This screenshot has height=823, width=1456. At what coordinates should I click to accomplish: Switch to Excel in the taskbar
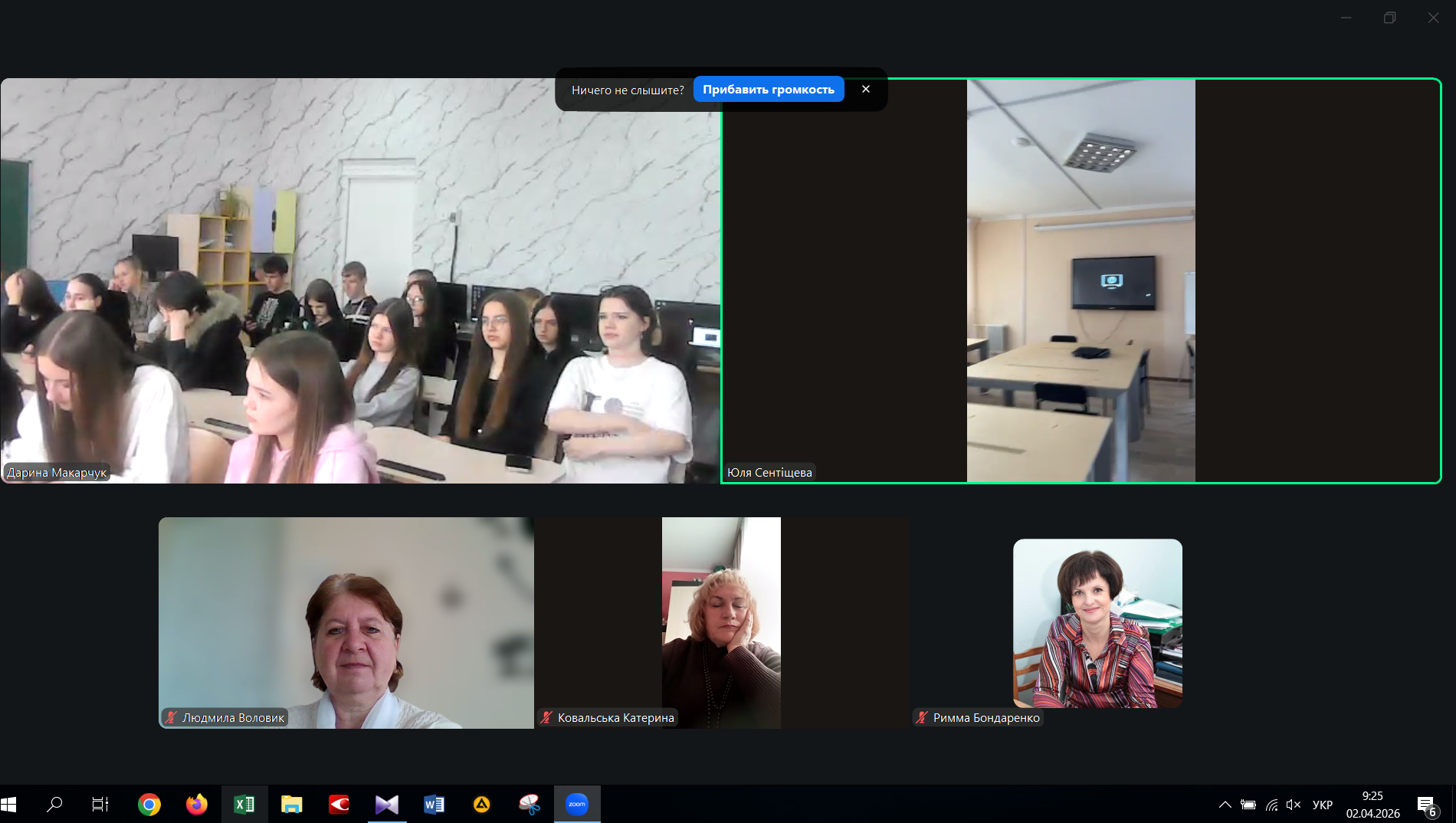click(x=244, y=804)
